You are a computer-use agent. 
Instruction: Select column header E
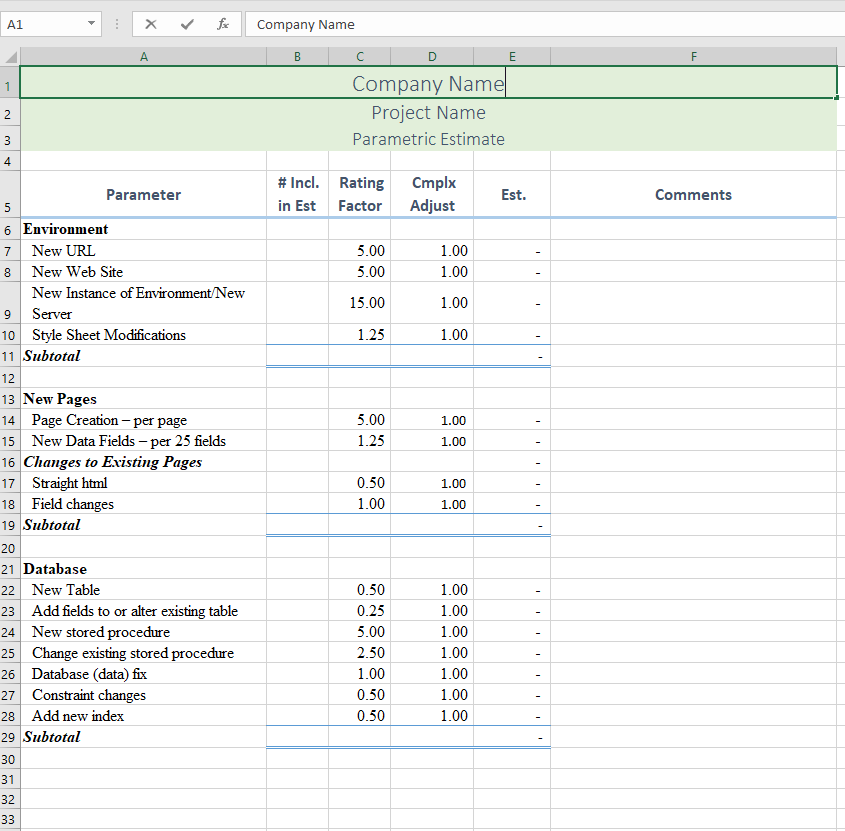coord(513,56)
